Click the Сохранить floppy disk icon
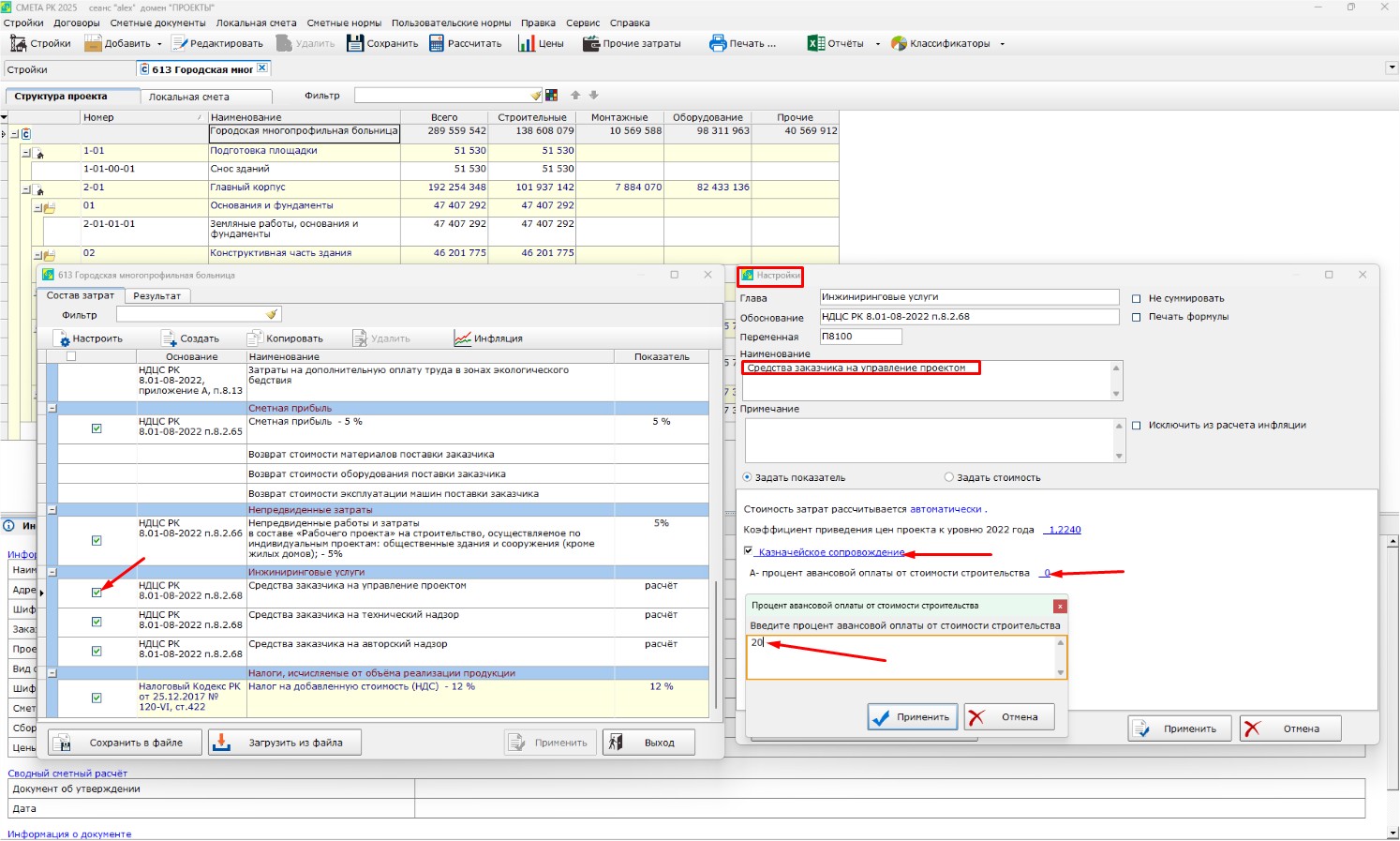The width and height of the screenshot is (1400, 841). tap(354, 43)
